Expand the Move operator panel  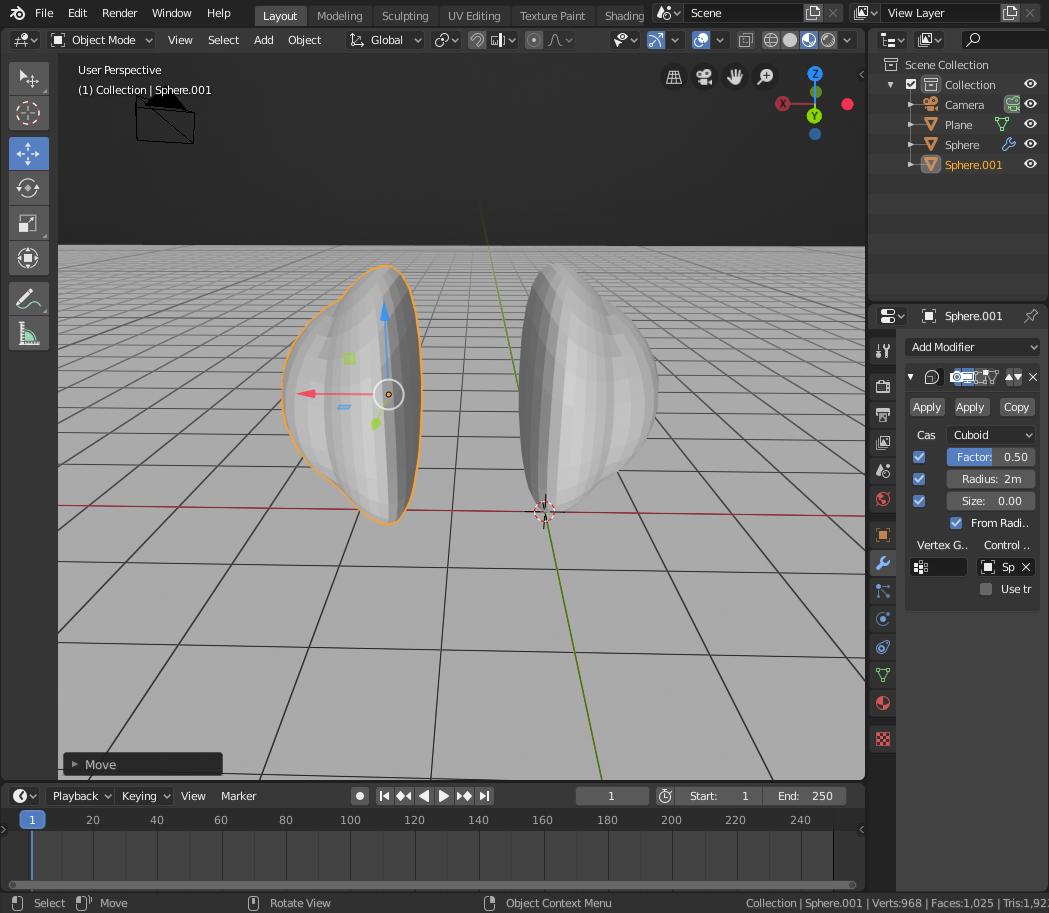pos(75,764)
